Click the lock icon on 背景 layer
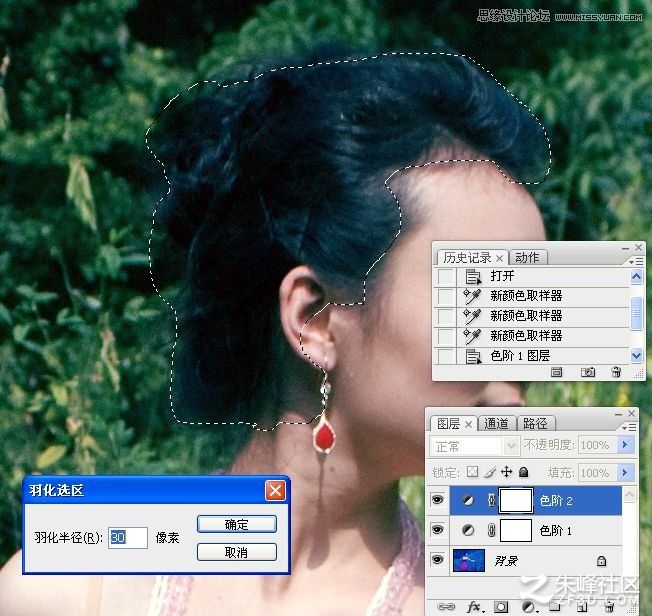652x616 pixels. (x=601, y=561)
